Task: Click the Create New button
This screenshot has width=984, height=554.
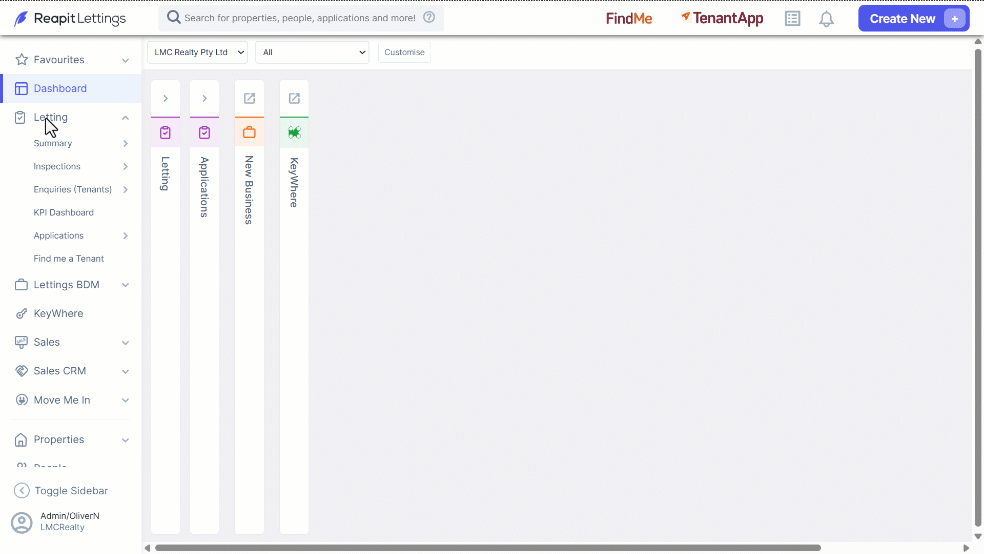Action: point(914,19)
